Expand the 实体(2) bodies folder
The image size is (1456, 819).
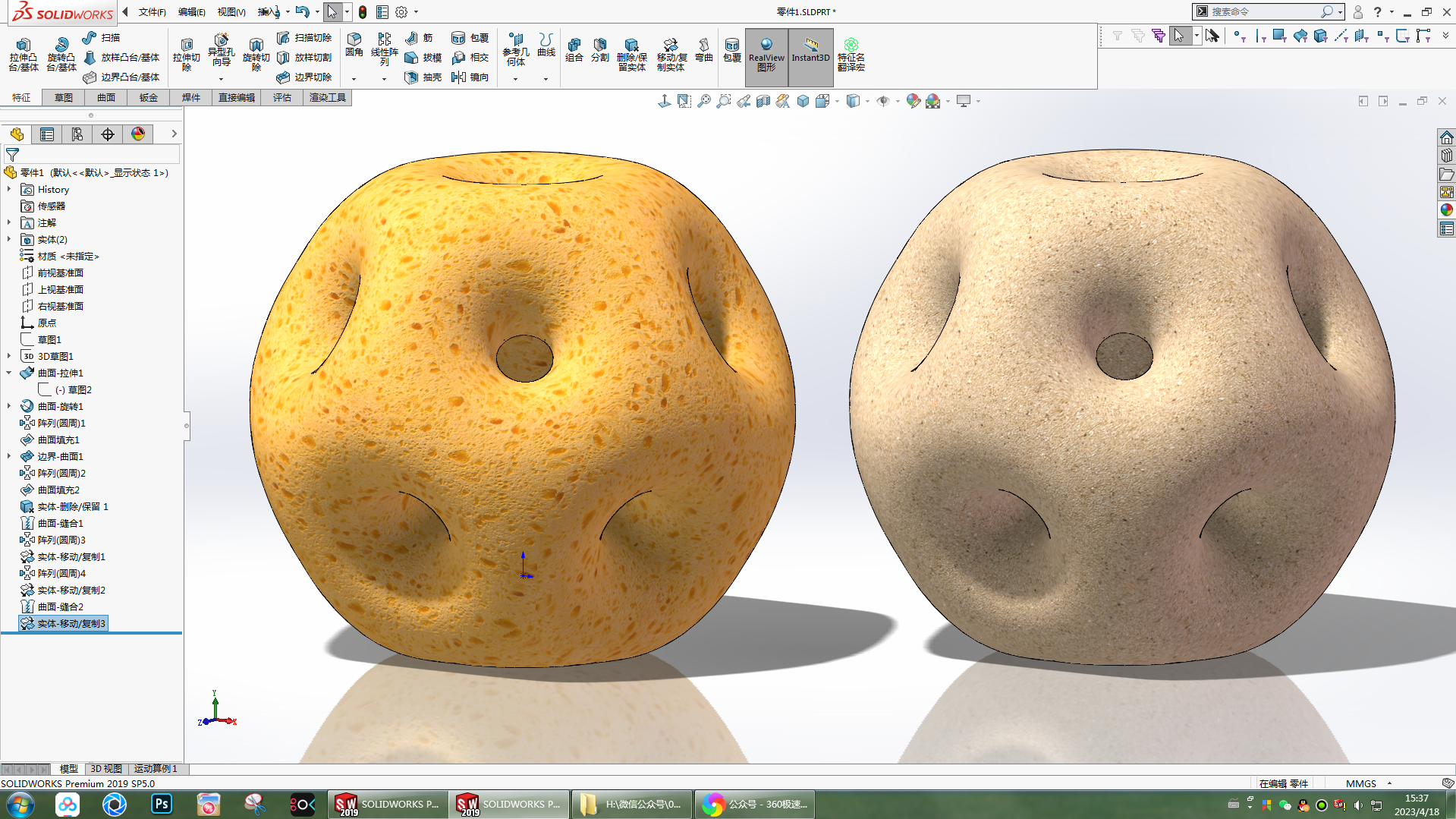click(x=9, y=239)
